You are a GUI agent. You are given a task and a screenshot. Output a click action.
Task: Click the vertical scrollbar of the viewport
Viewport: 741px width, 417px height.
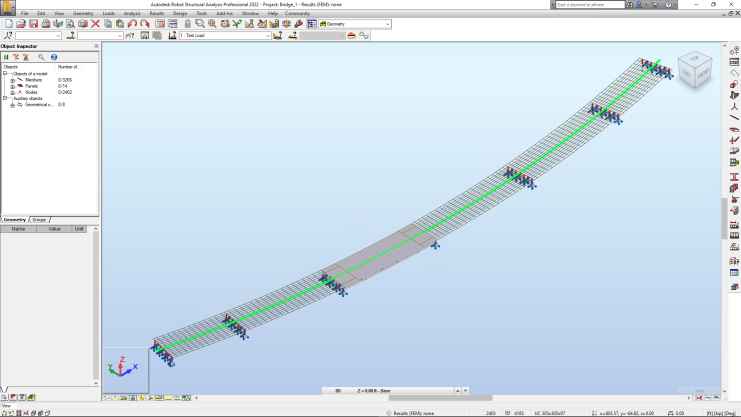tap(724, 215)
